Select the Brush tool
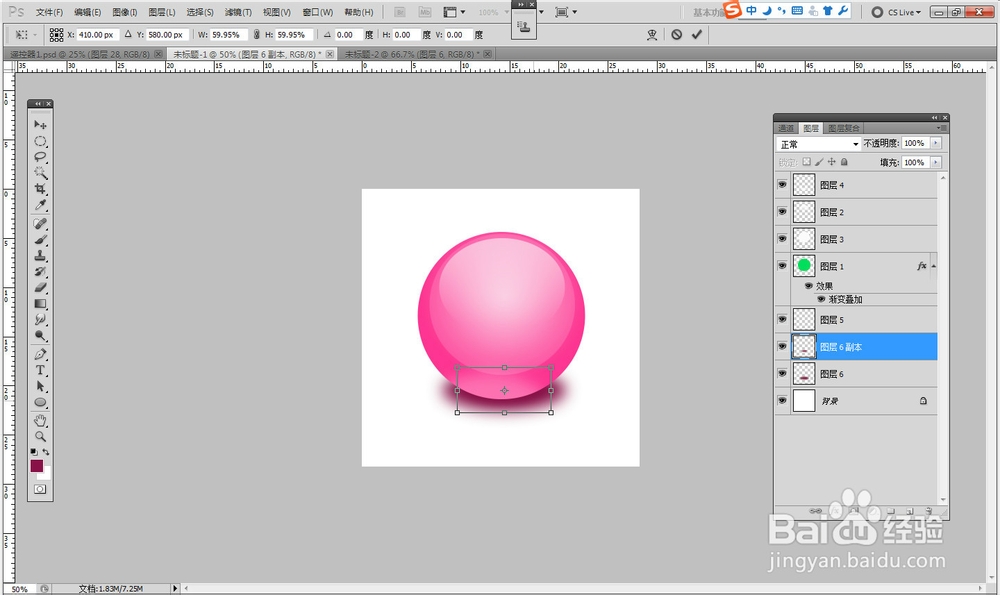Viewport: 1000px width, 595px height. 40,240
